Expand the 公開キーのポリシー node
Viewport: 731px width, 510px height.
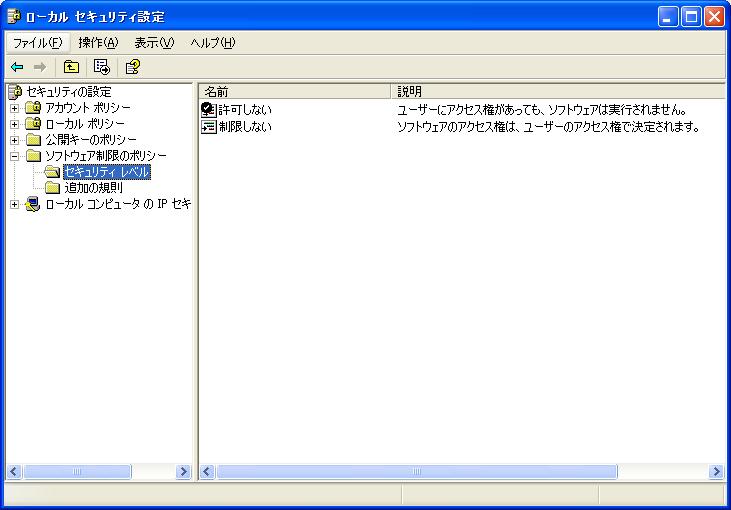tap(14, 140)
